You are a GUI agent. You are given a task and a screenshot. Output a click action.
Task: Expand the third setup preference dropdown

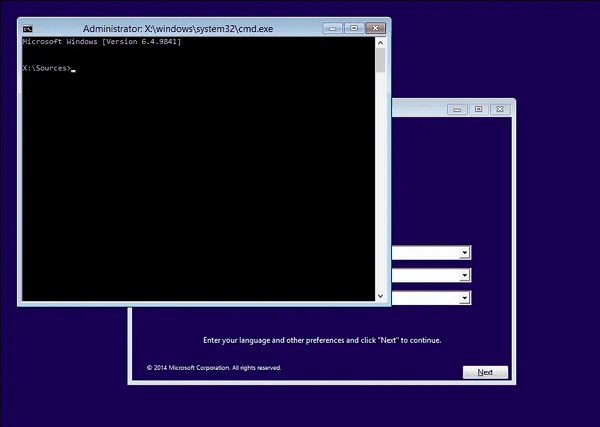465,298
